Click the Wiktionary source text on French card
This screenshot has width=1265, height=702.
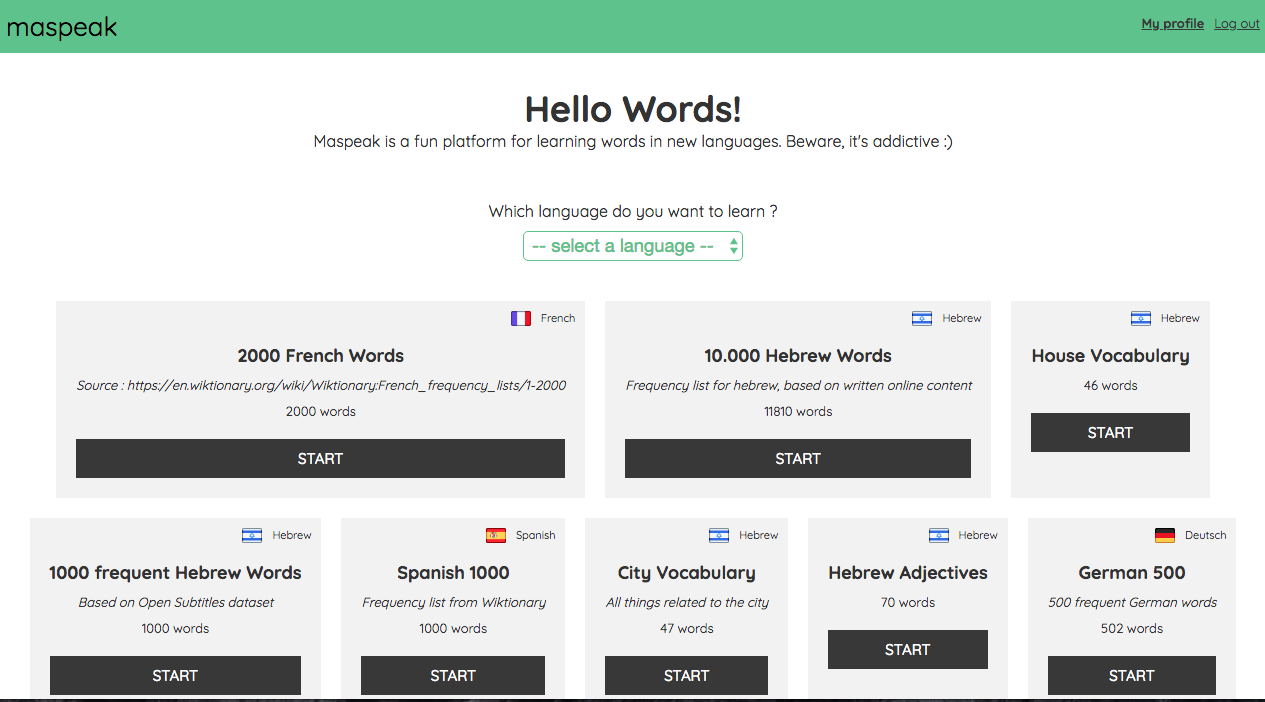(321, 385)
